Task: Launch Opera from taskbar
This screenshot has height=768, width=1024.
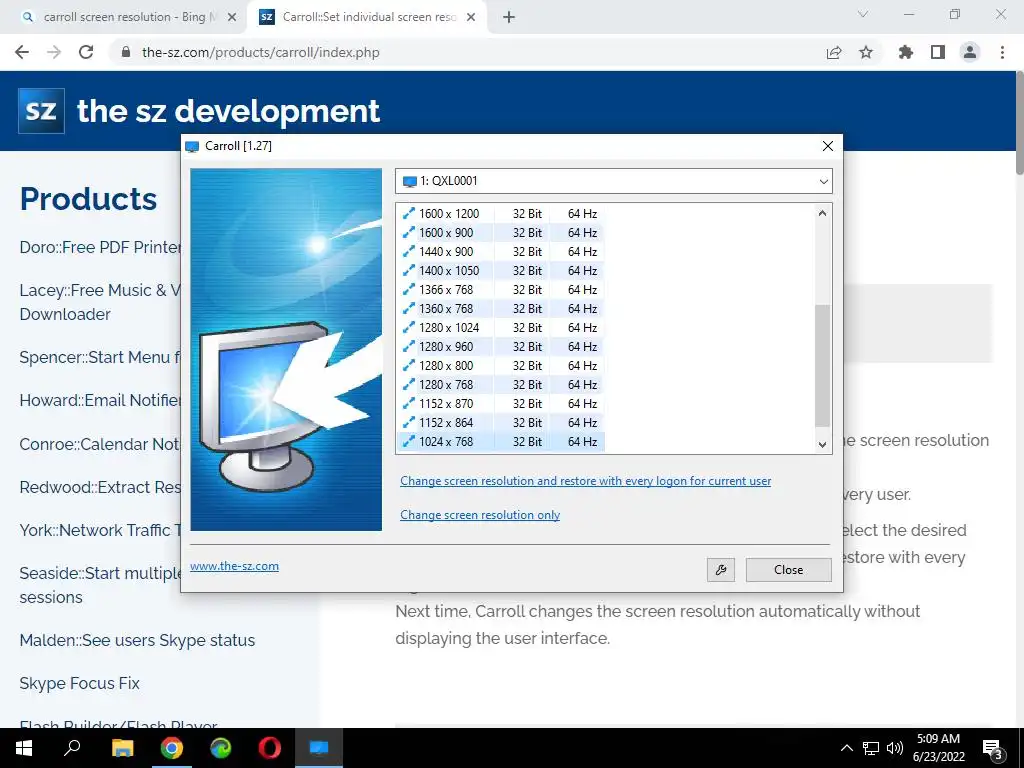Action: click(270, 748)
